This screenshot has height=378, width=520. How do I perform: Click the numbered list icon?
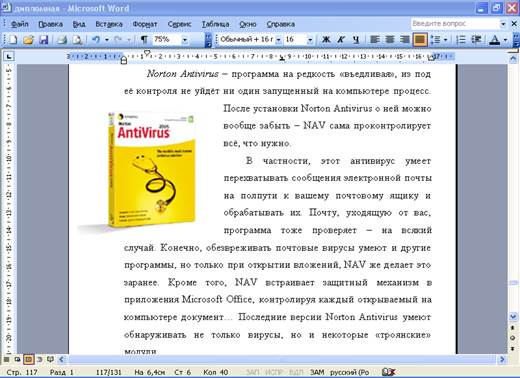click(461, 40)
